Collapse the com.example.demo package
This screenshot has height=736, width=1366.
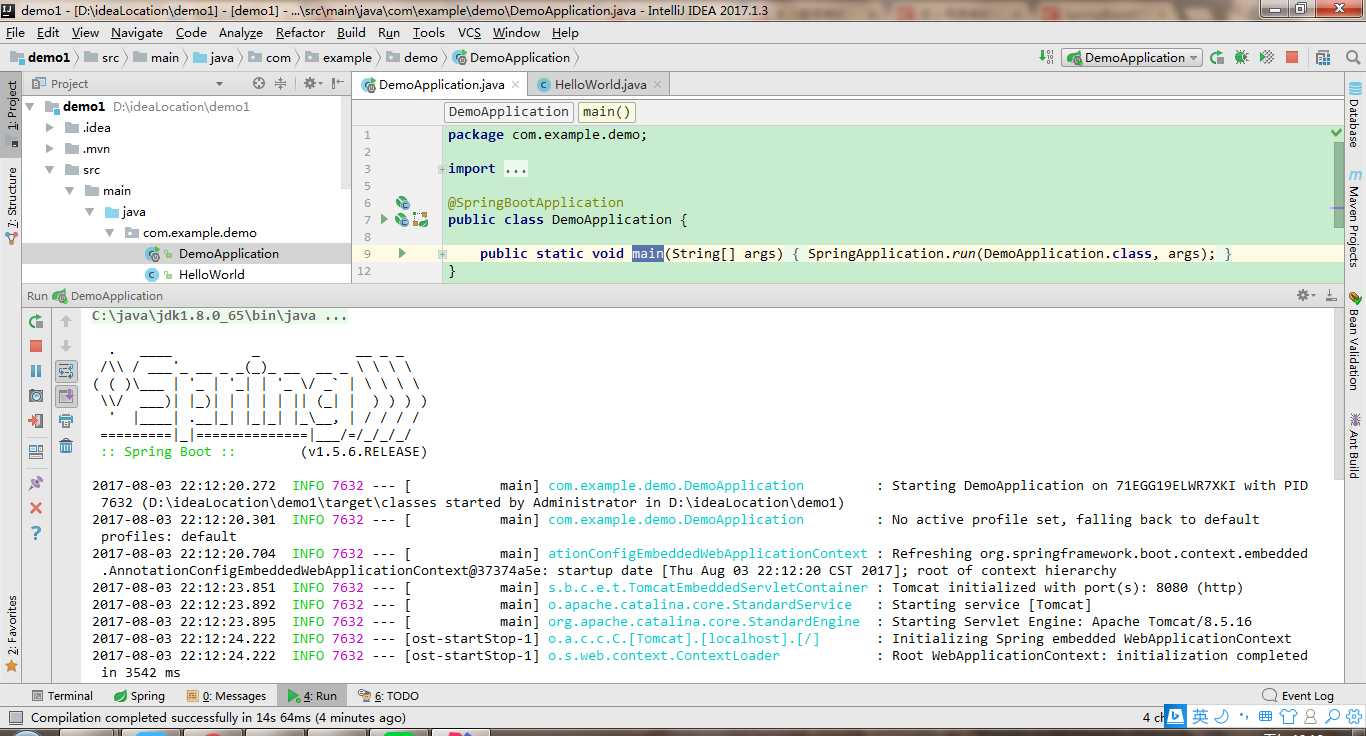(x=111, y=233)
